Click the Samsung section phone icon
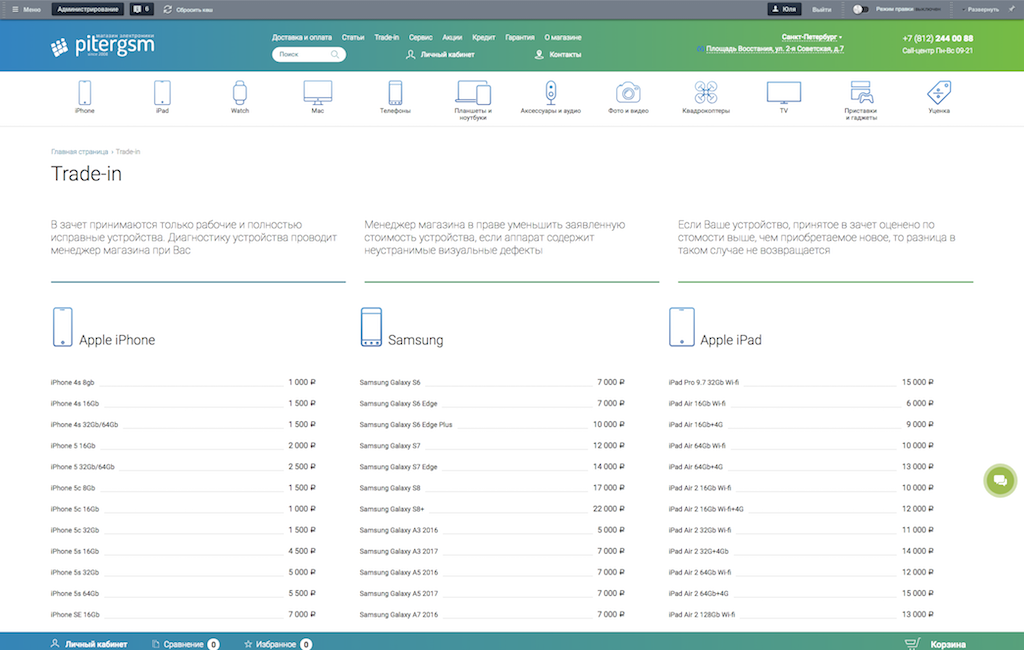 371,327
